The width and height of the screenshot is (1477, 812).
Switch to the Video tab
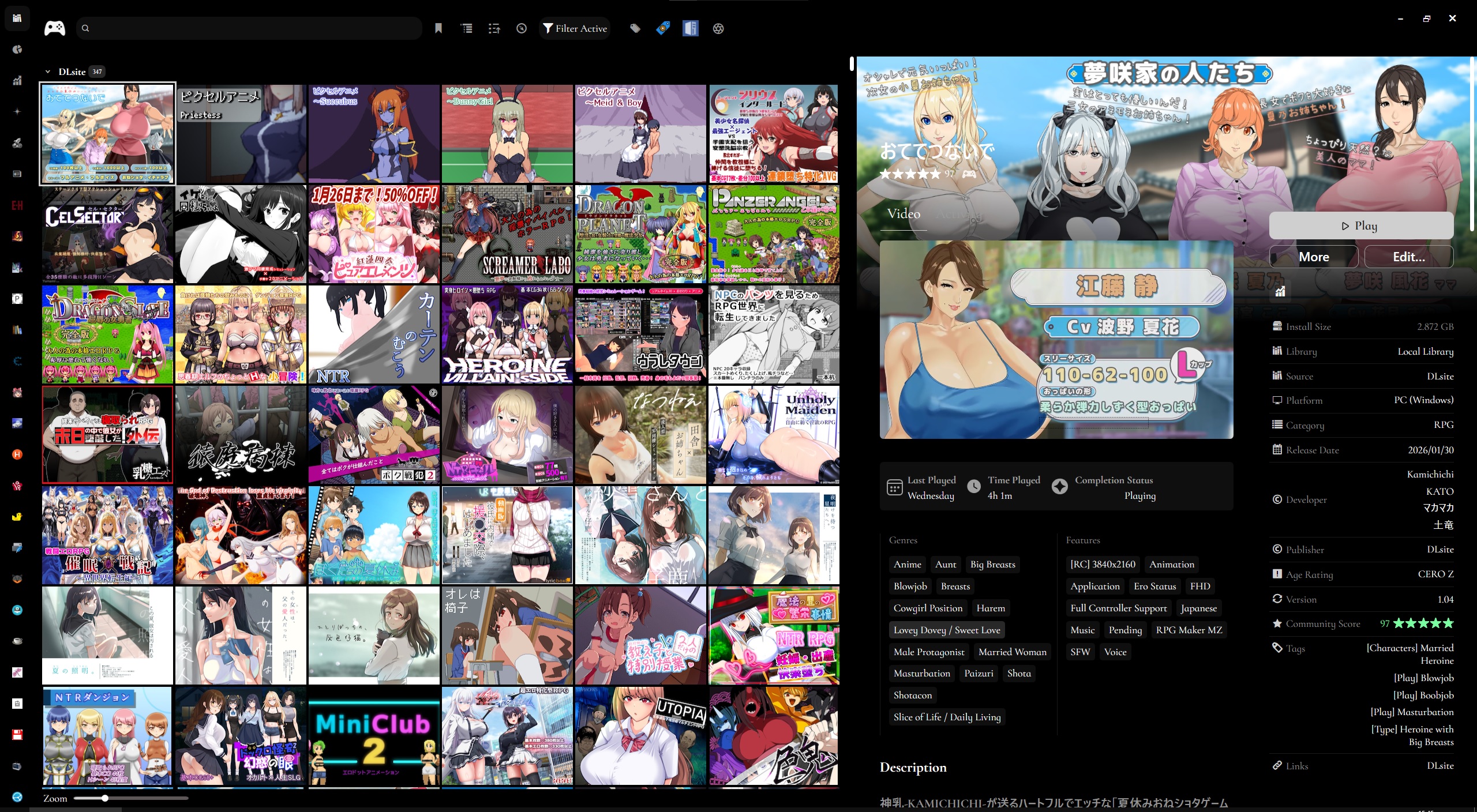904,214
